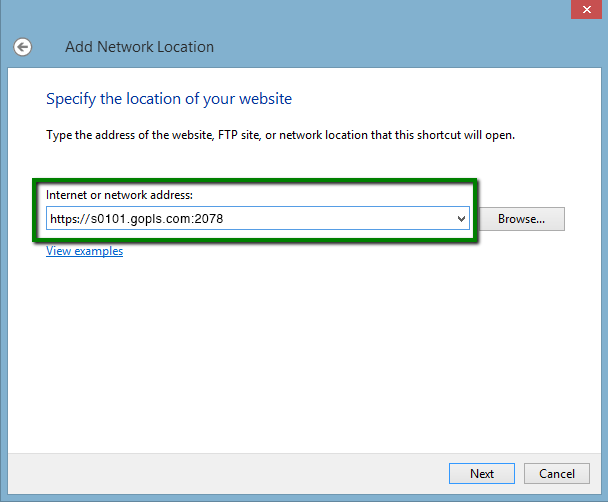Click the empty space after the address text
This screenshot has height=502, width=608.
point(340,219)
